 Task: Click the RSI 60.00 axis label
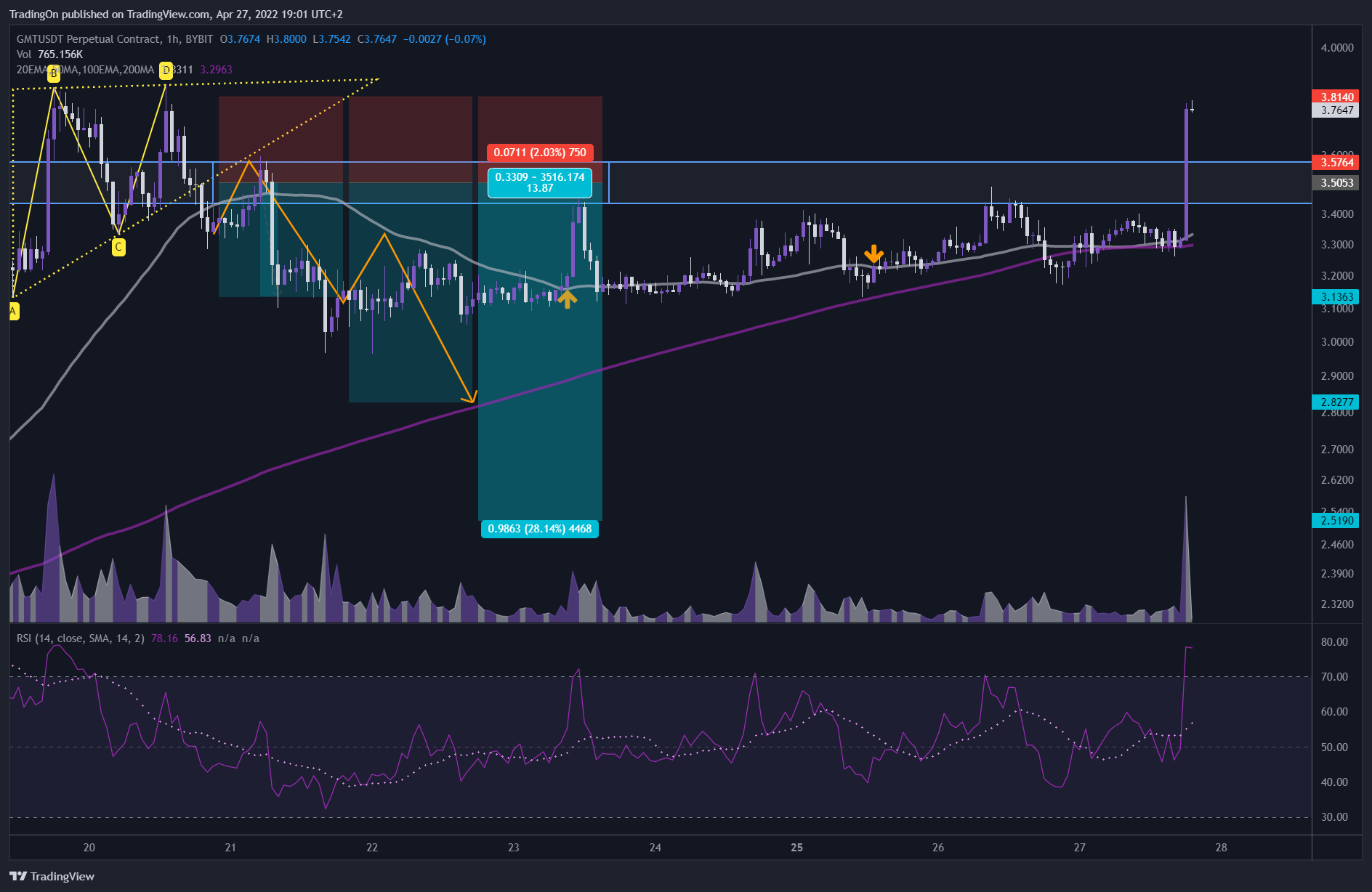[1334, 712]
